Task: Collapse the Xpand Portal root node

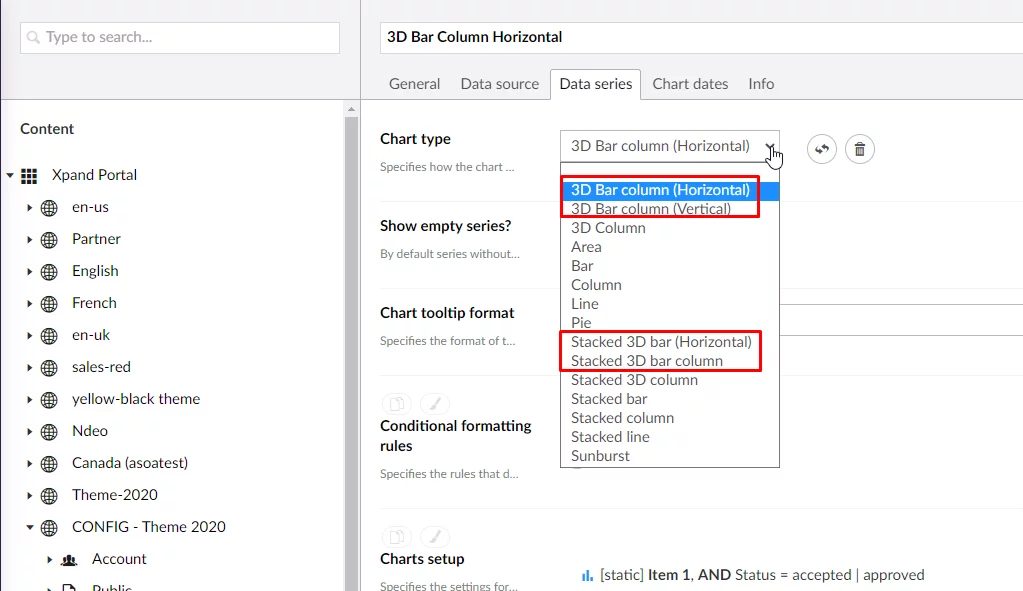Action: (10, 176)
